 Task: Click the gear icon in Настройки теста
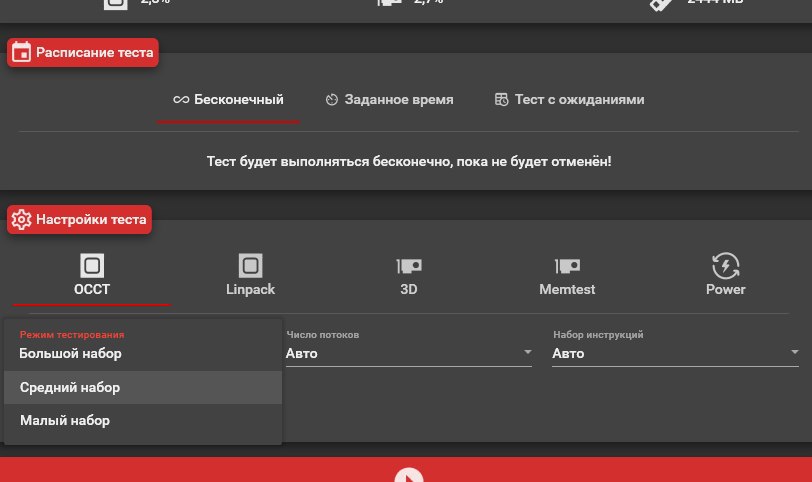click(21, 220)
